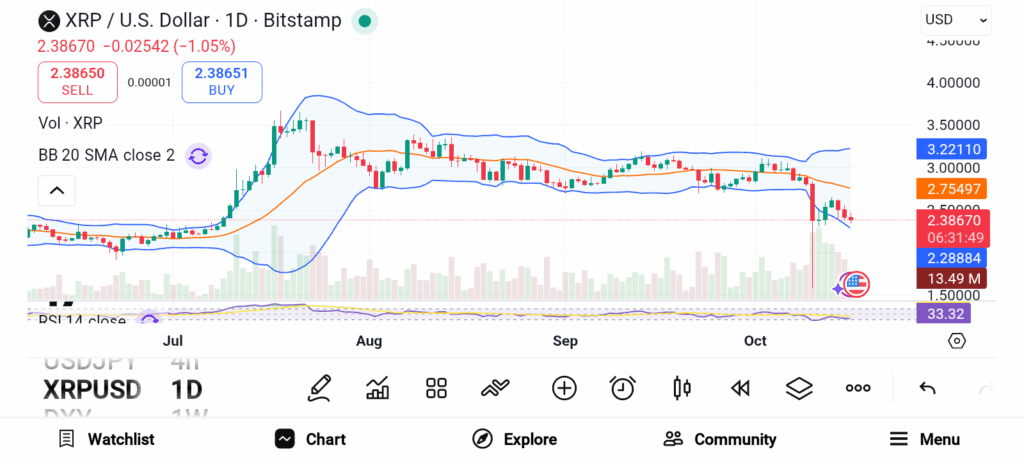Collapse the indicator legend with chevron
The image size is (1024, 461).
click(57, 190)
